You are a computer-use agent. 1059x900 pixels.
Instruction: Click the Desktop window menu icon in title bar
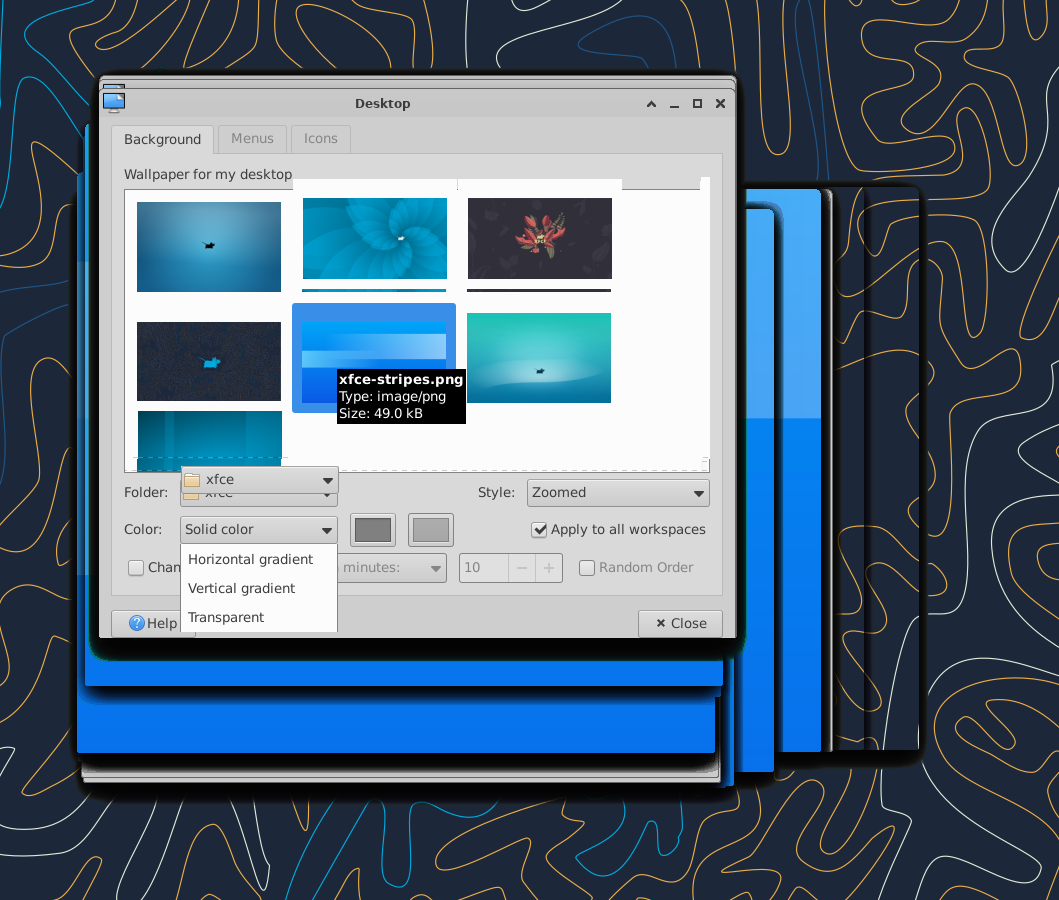114,102
